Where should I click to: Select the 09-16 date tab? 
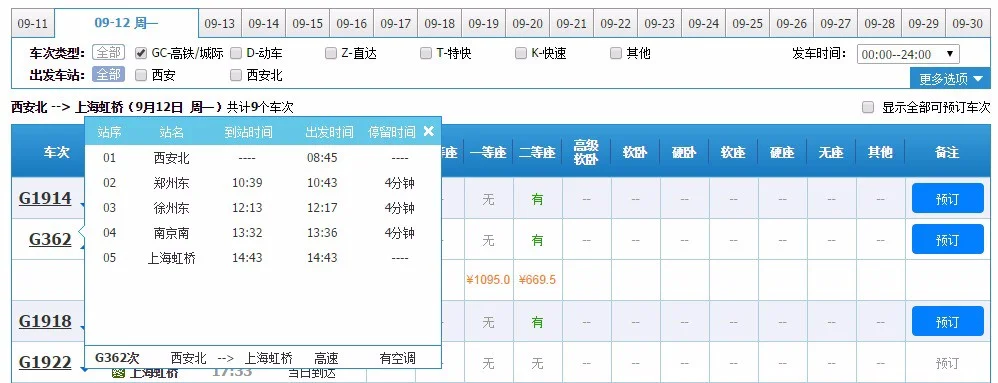click(351, 24)
